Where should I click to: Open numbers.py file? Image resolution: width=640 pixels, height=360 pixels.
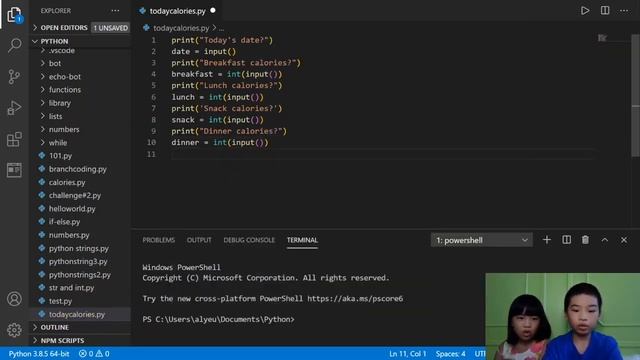click(x=69, y=235)
